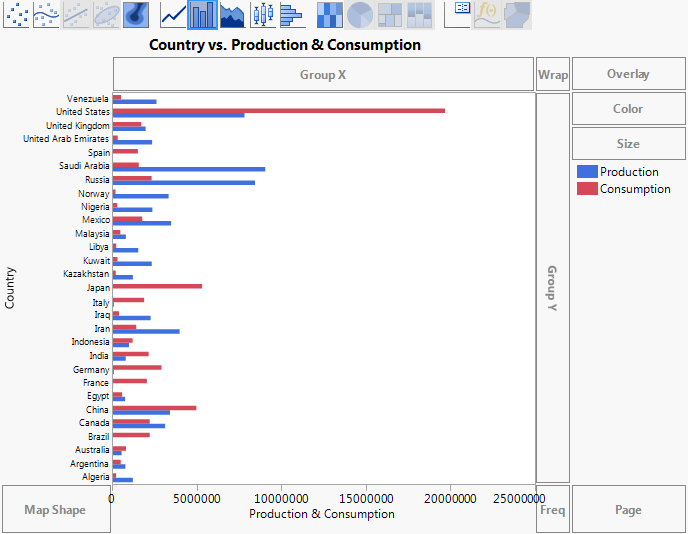The width and height of the screenshot is (688, 534).
Task: Select the Smoother element icon
Action: pyautogui.click(x=46, y=14)
